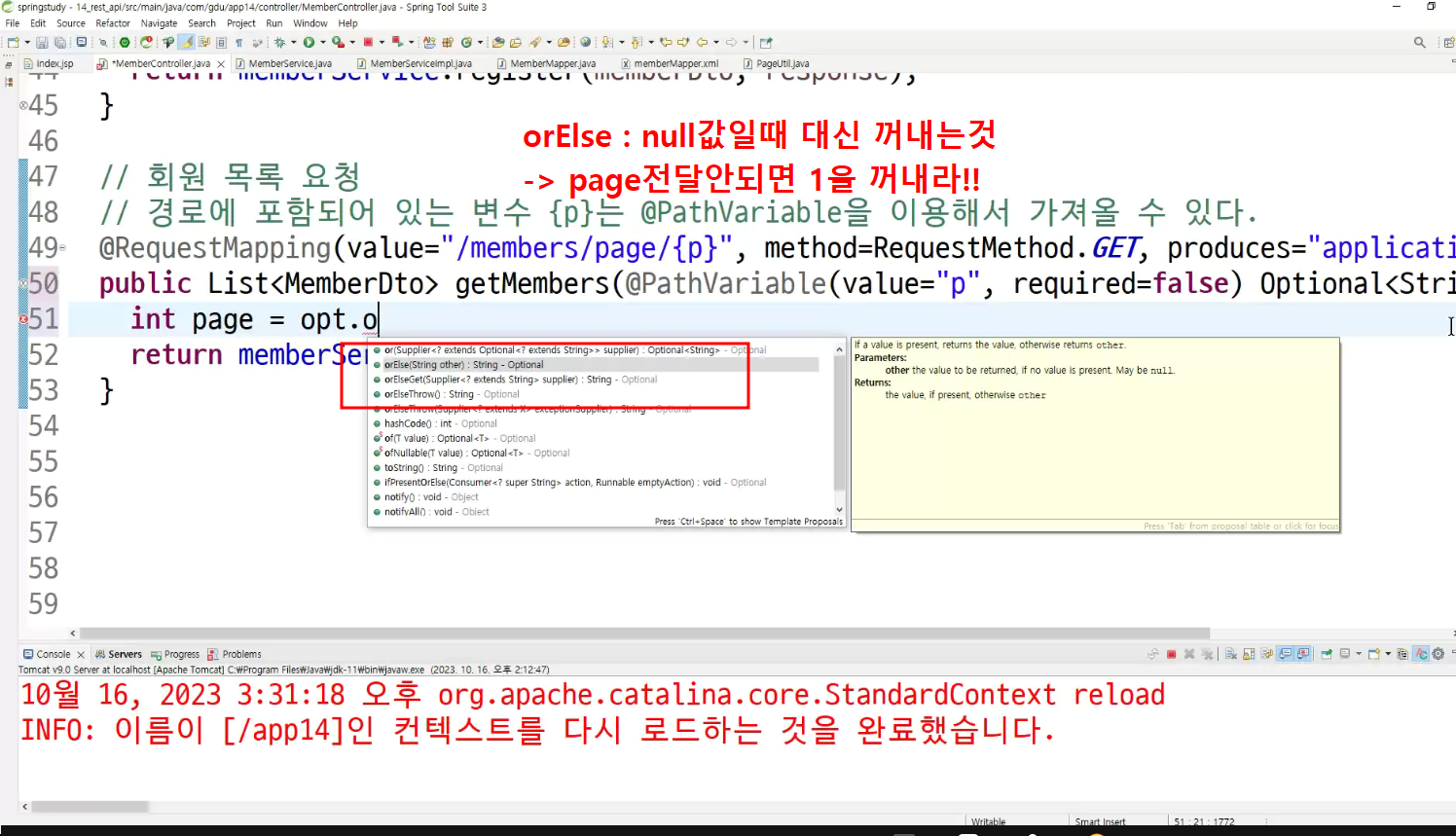Viewport: 1456px width, 836px height.
Task: Click Pin Console icon
Action: 1326,654
